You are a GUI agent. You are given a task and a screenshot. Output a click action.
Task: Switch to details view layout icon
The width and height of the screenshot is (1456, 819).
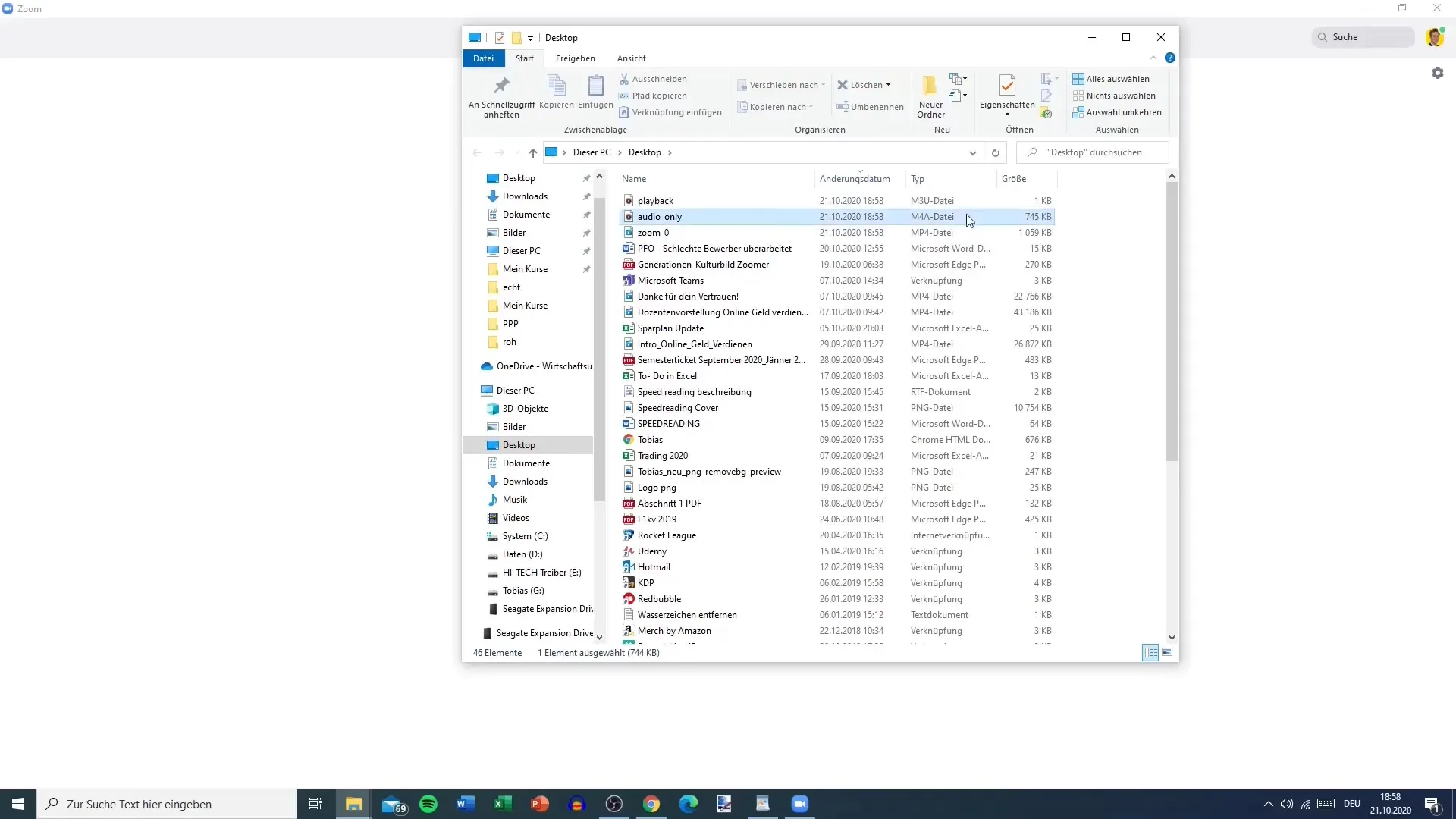click(x=1150, y=653)
